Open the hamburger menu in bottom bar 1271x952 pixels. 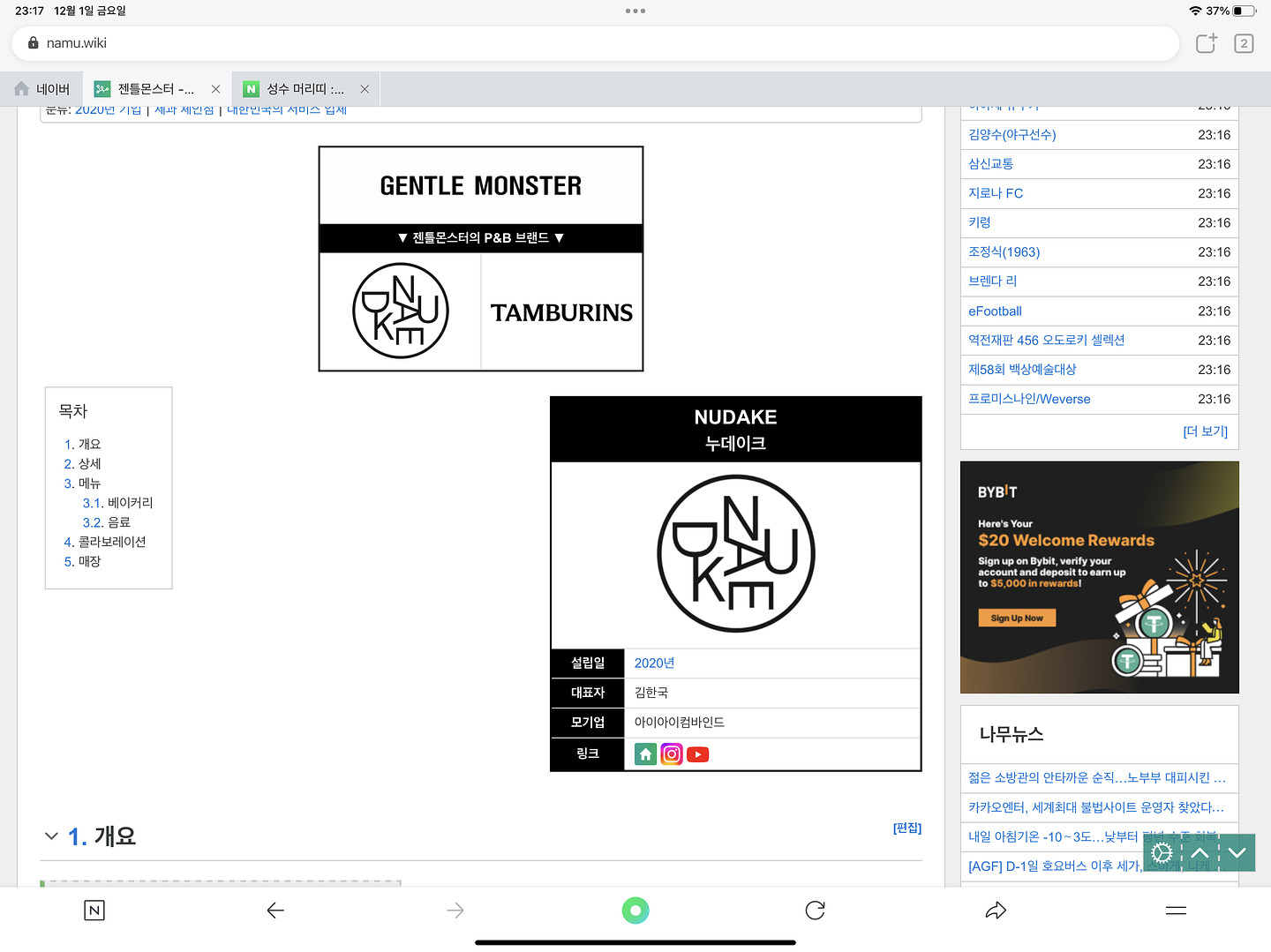pos(1176,911)
